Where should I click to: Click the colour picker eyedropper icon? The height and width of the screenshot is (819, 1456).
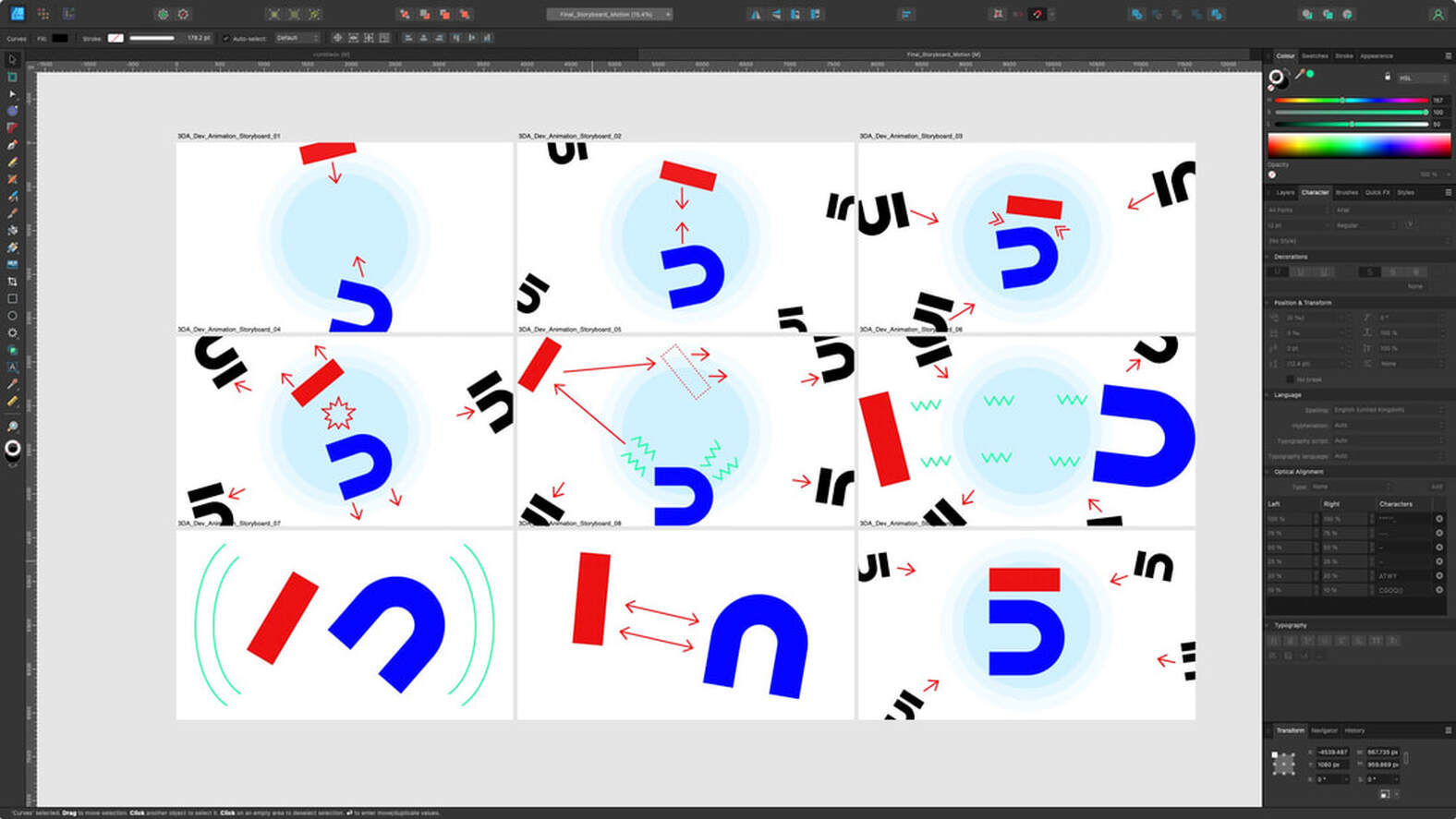(1299, 75)
